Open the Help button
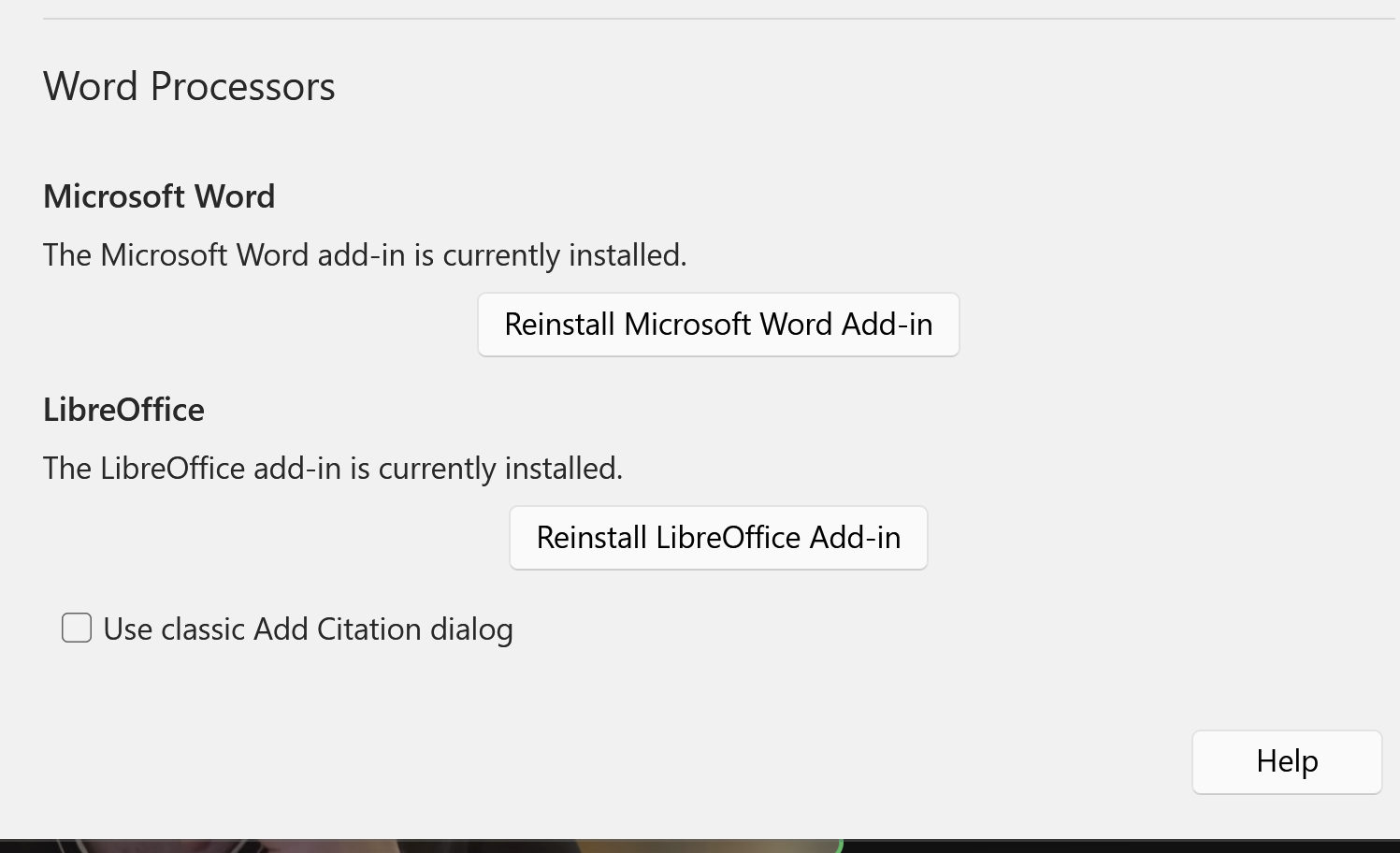 (1287, 761)
